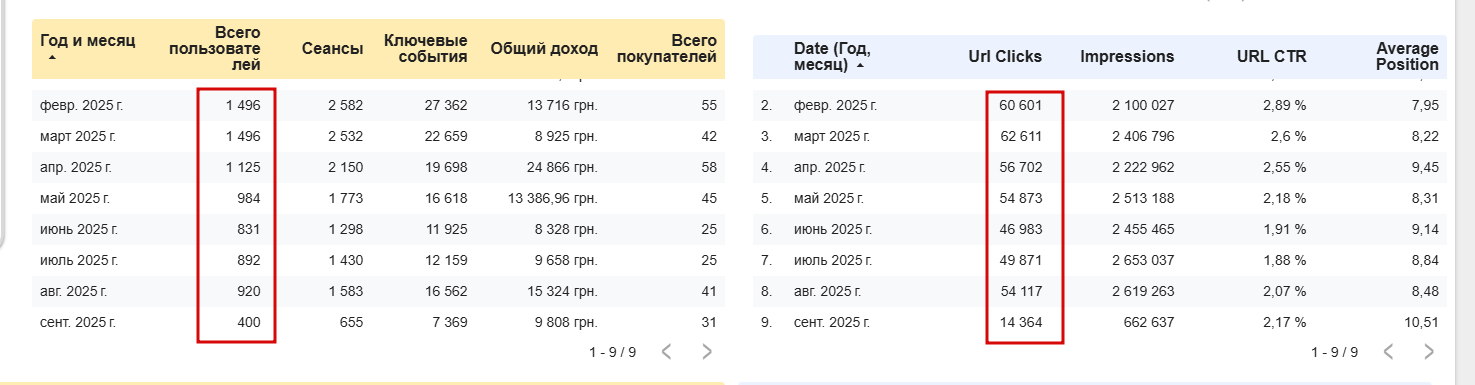Image resolution: width=1475 pixels, height=385 pixels.
Task: Sort by Average Position column header
Action: [1407, 57]
